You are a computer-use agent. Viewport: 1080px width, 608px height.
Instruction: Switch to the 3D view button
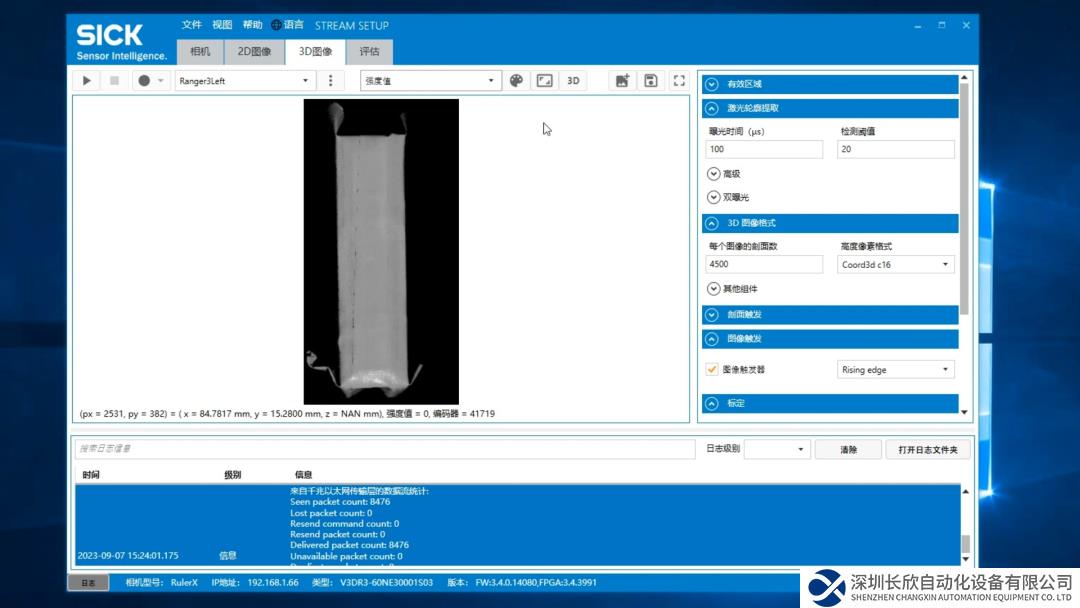pyautogui.click(x=574, y=81)
